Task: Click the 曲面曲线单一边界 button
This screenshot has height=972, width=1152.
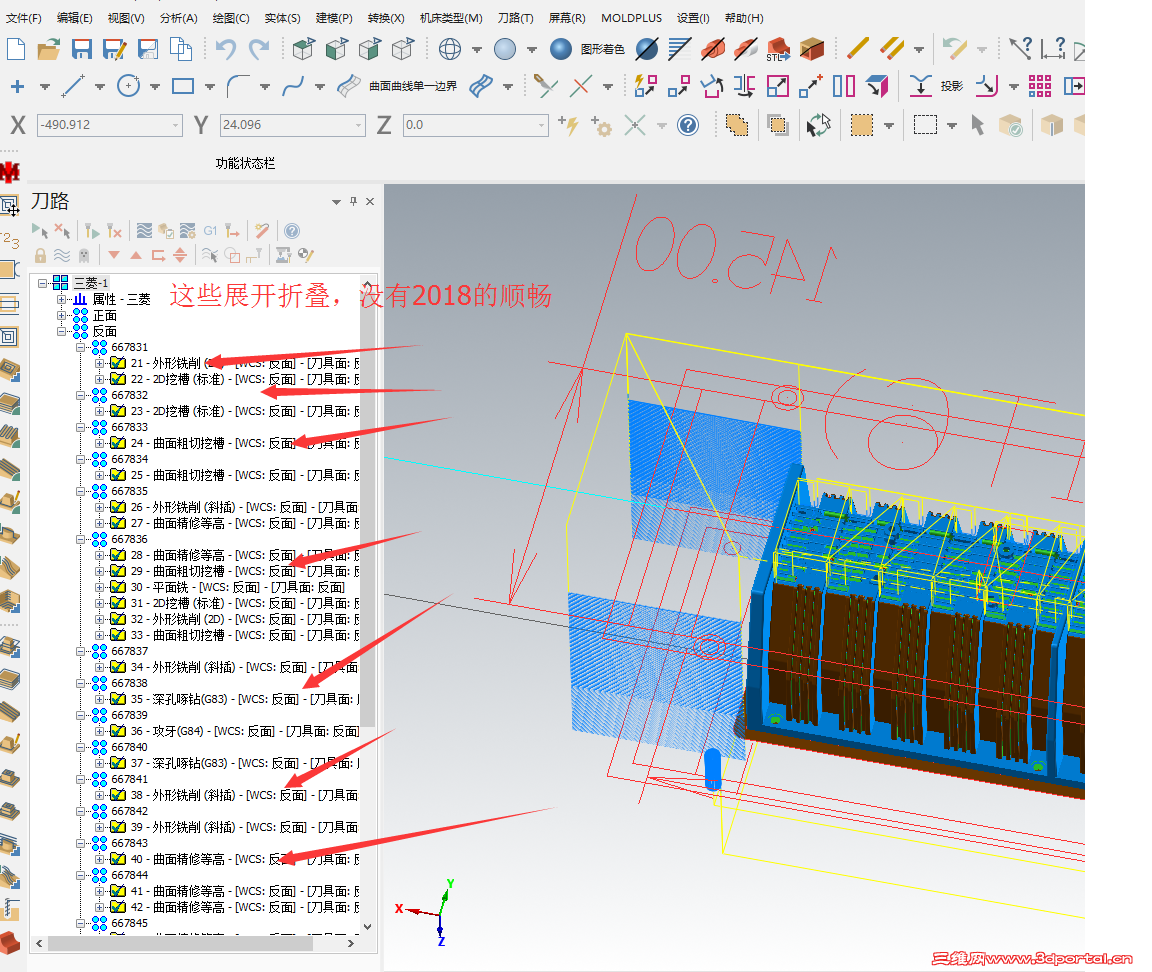Action: coord(413,86)
